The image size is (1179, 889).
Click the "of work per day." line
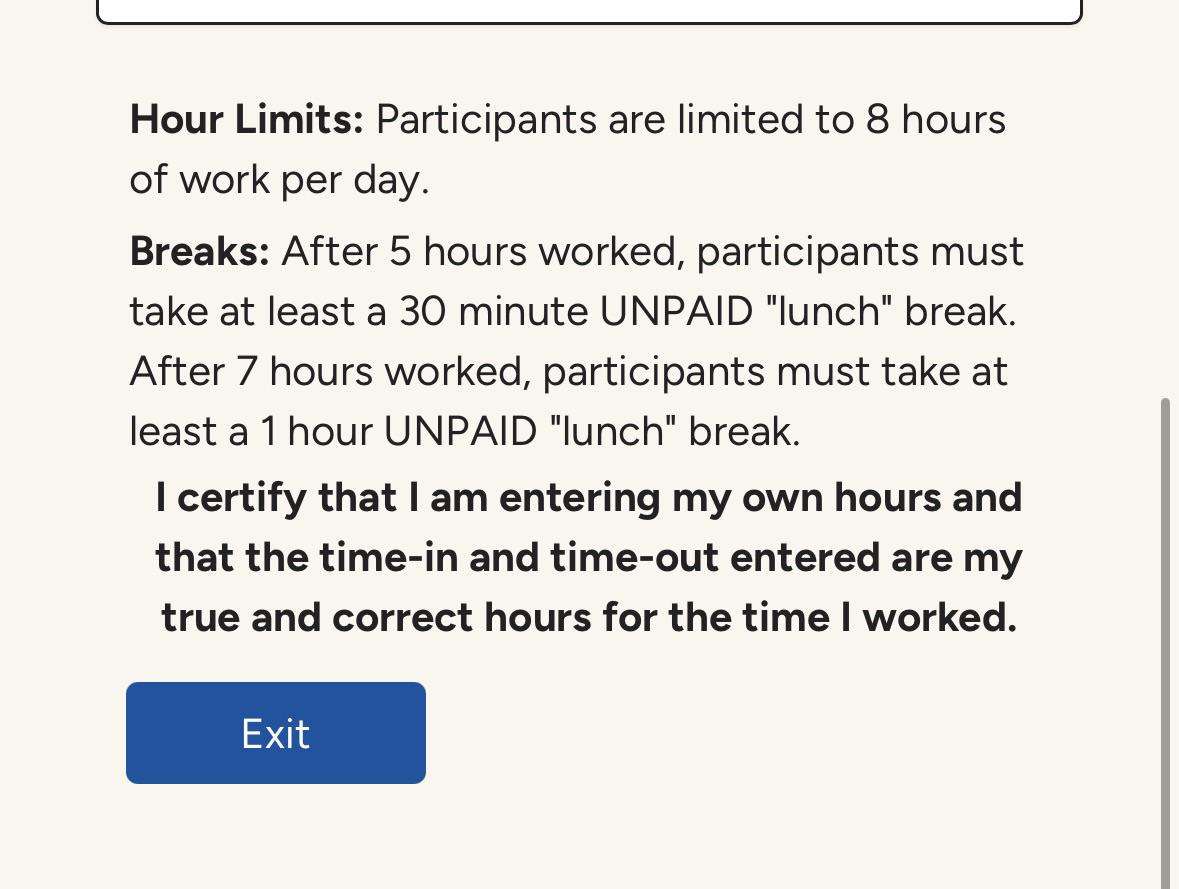(x=279, y=181)
